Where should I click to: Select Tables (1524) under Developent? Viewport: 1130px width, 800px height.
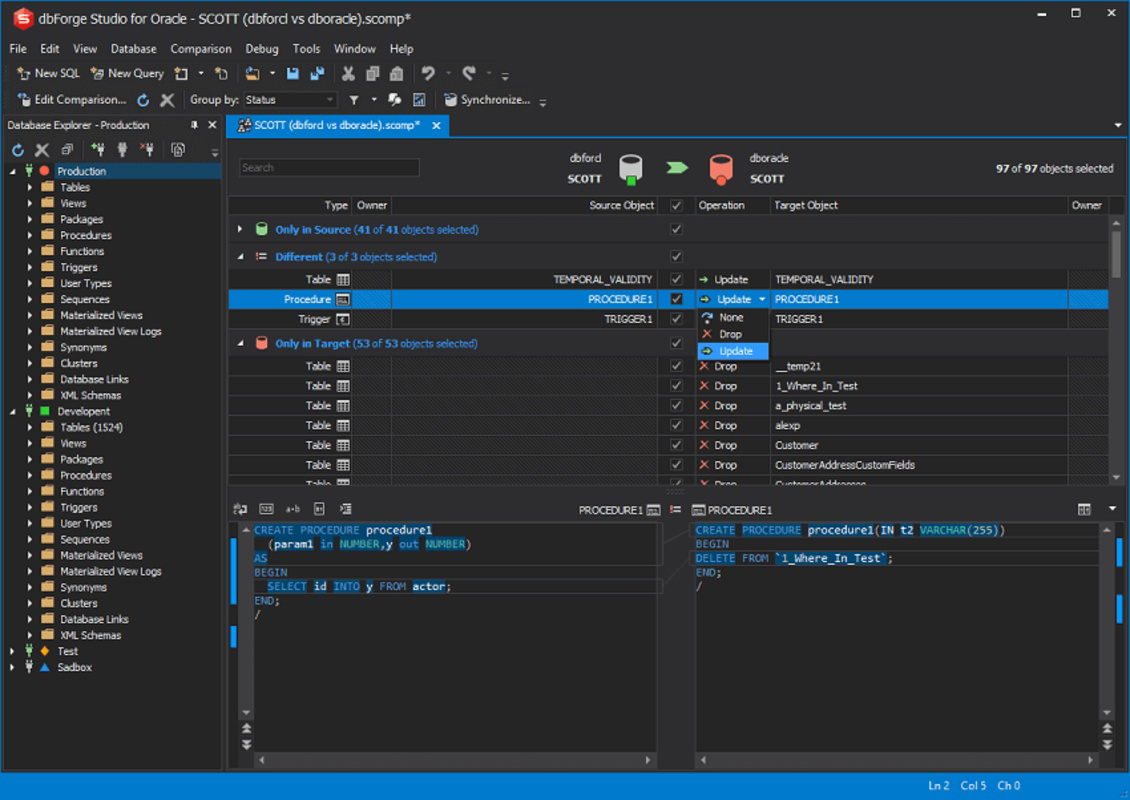pos(92,427)
